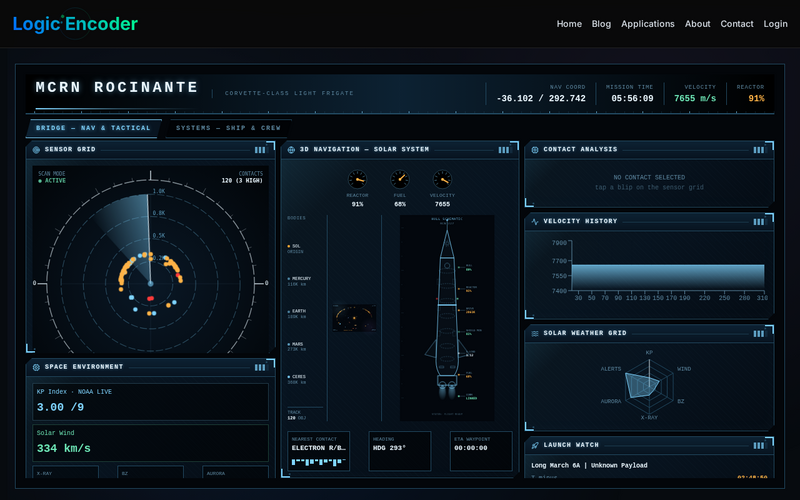Click the Velocity History pulse icon

coord(535,221)
